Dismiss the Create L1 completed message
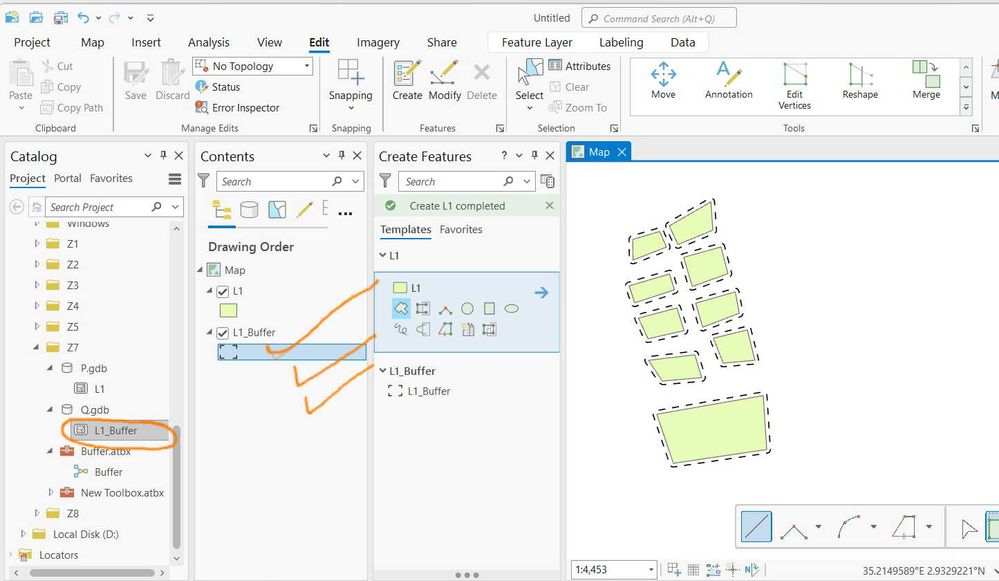 click(x=550, y=206)
